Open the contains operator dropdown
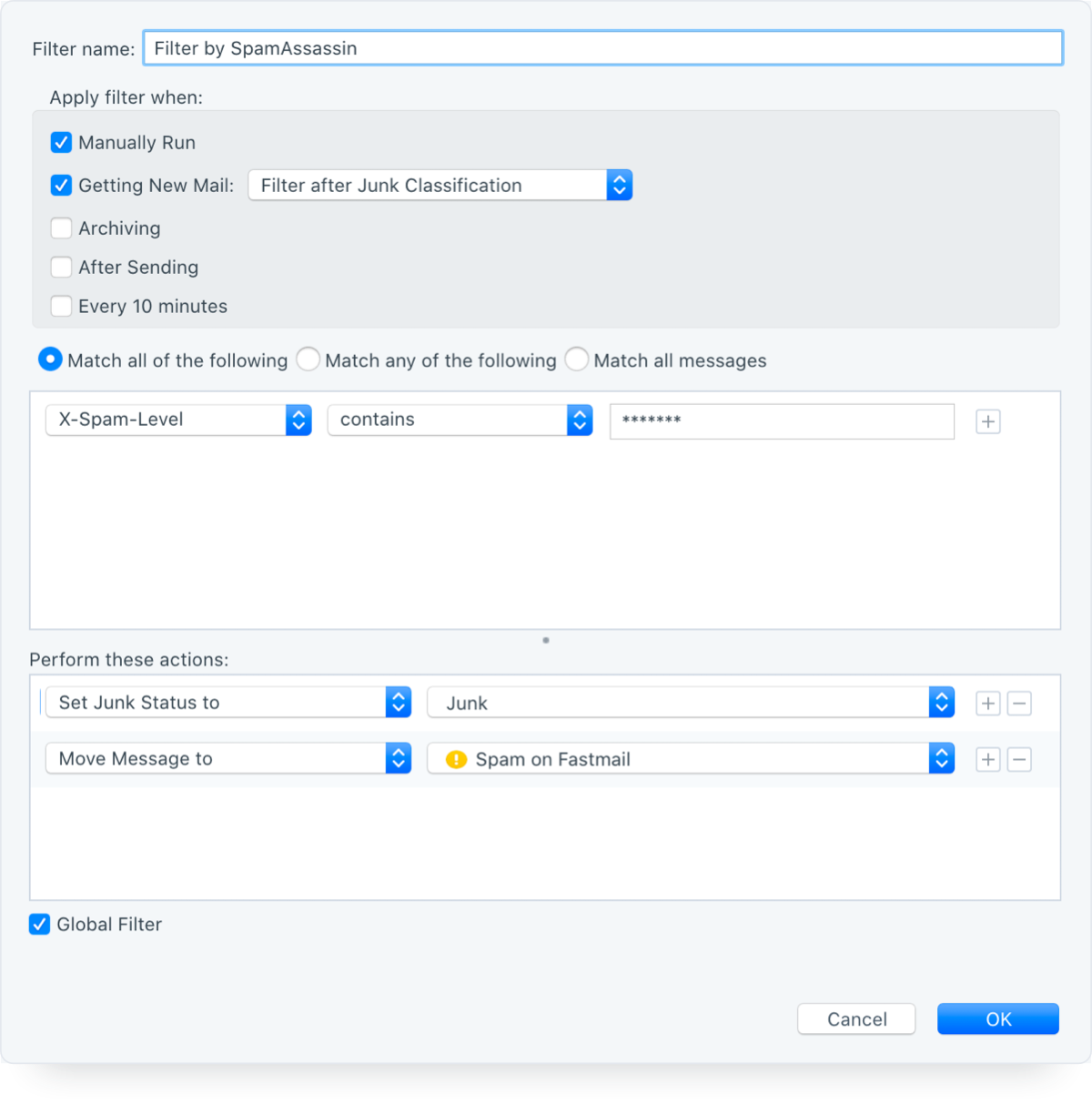1092x1104 pixels. click(460, 420)
